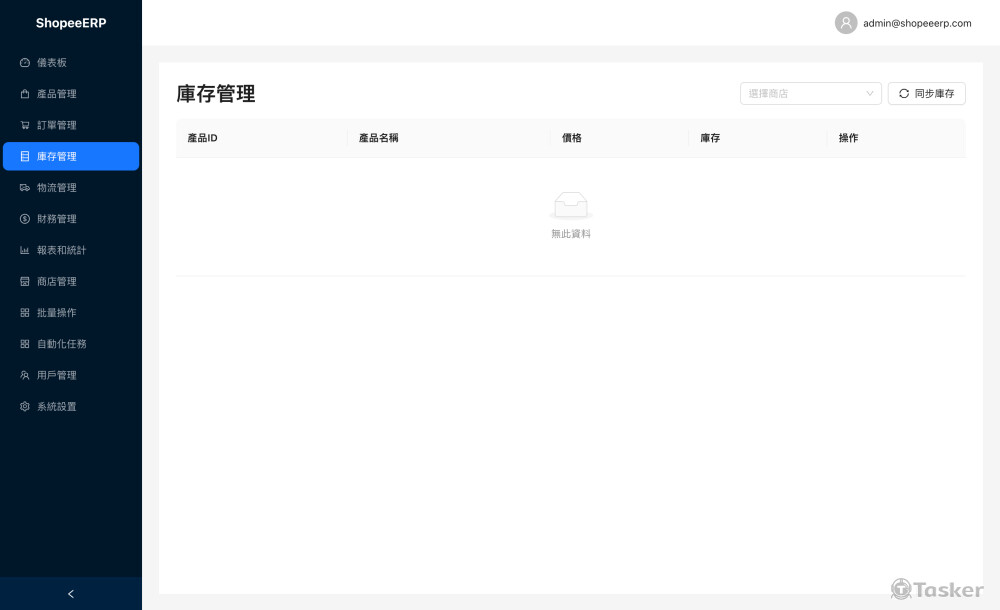Click the inventory list icon beside 庫存管理

tap(25, 156)
